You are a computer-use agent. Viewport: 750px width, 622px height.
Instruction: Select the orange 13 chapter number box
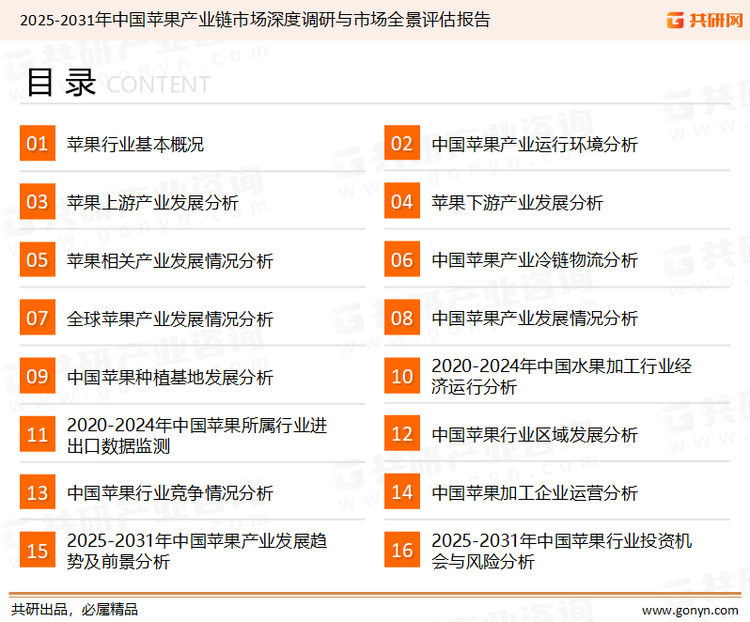[37, 492]
